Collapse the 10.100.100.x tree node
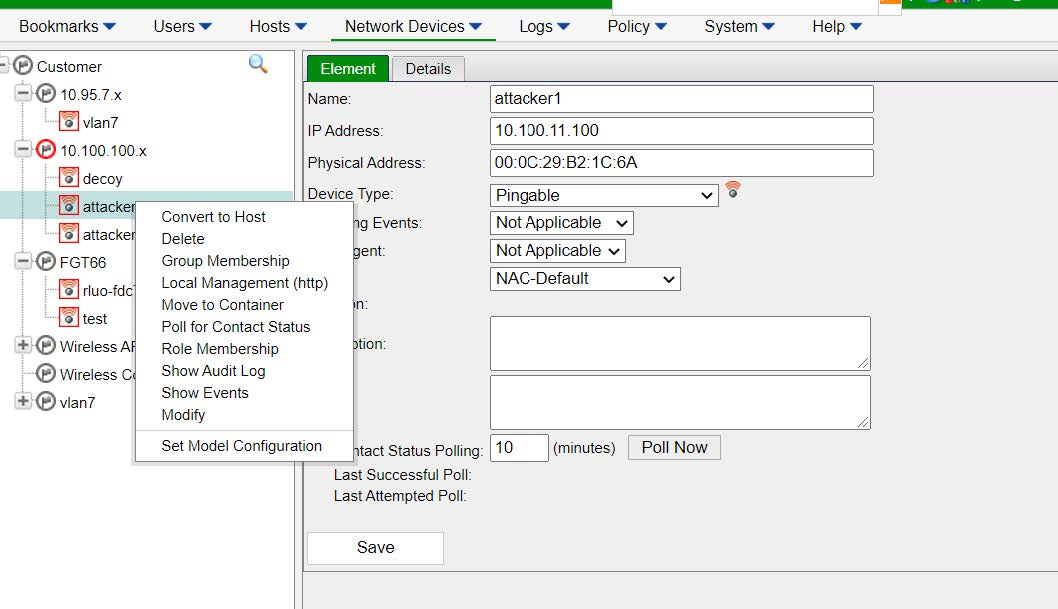The height and width of the screenshot is (609, 1058). point(23,150)
